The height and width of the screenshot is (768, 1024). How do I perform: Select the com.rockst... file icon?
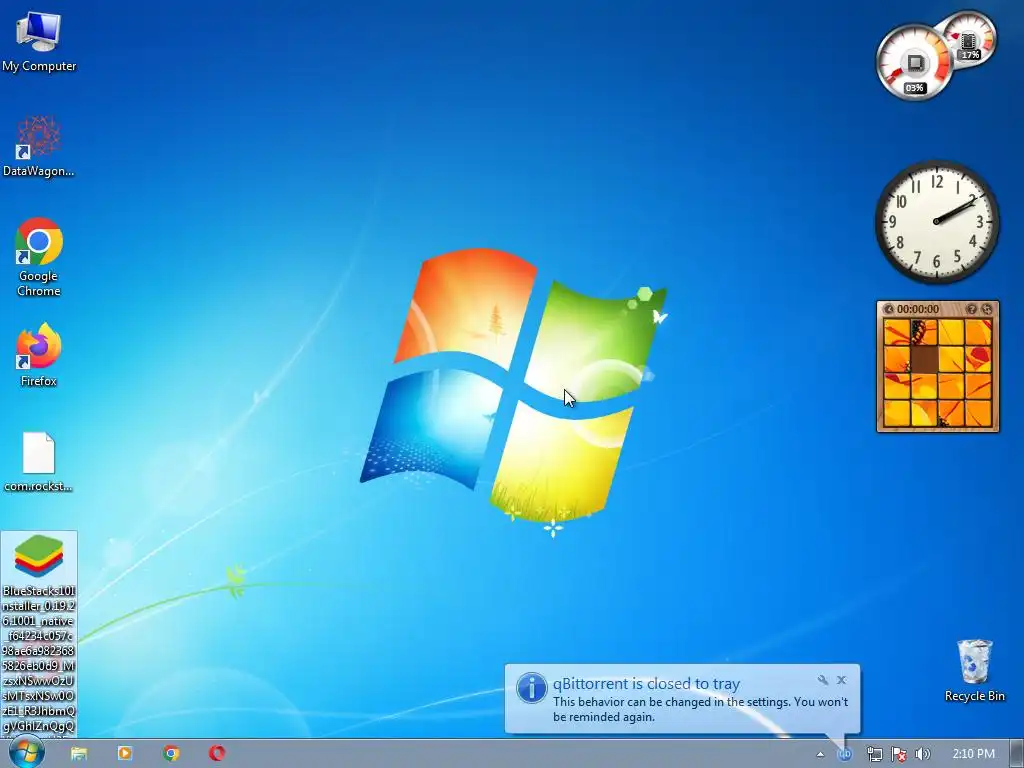(x=39, y=462)
